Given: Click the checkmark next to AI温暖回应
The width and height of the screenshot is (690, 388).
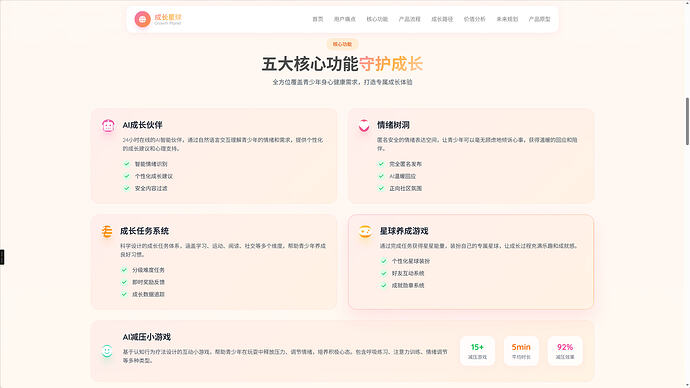Looking at the screenshot, I should point(381,176).
